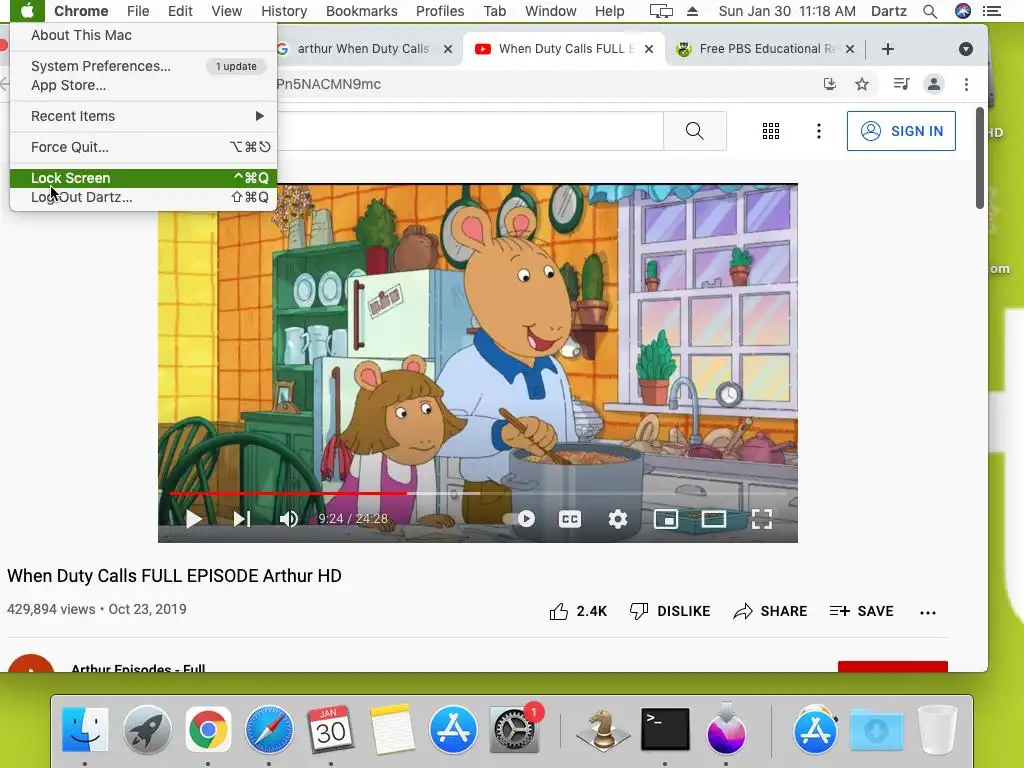Open Arthur Episodes channel name
The image size is (1024, 768).
tap(138, 667)
